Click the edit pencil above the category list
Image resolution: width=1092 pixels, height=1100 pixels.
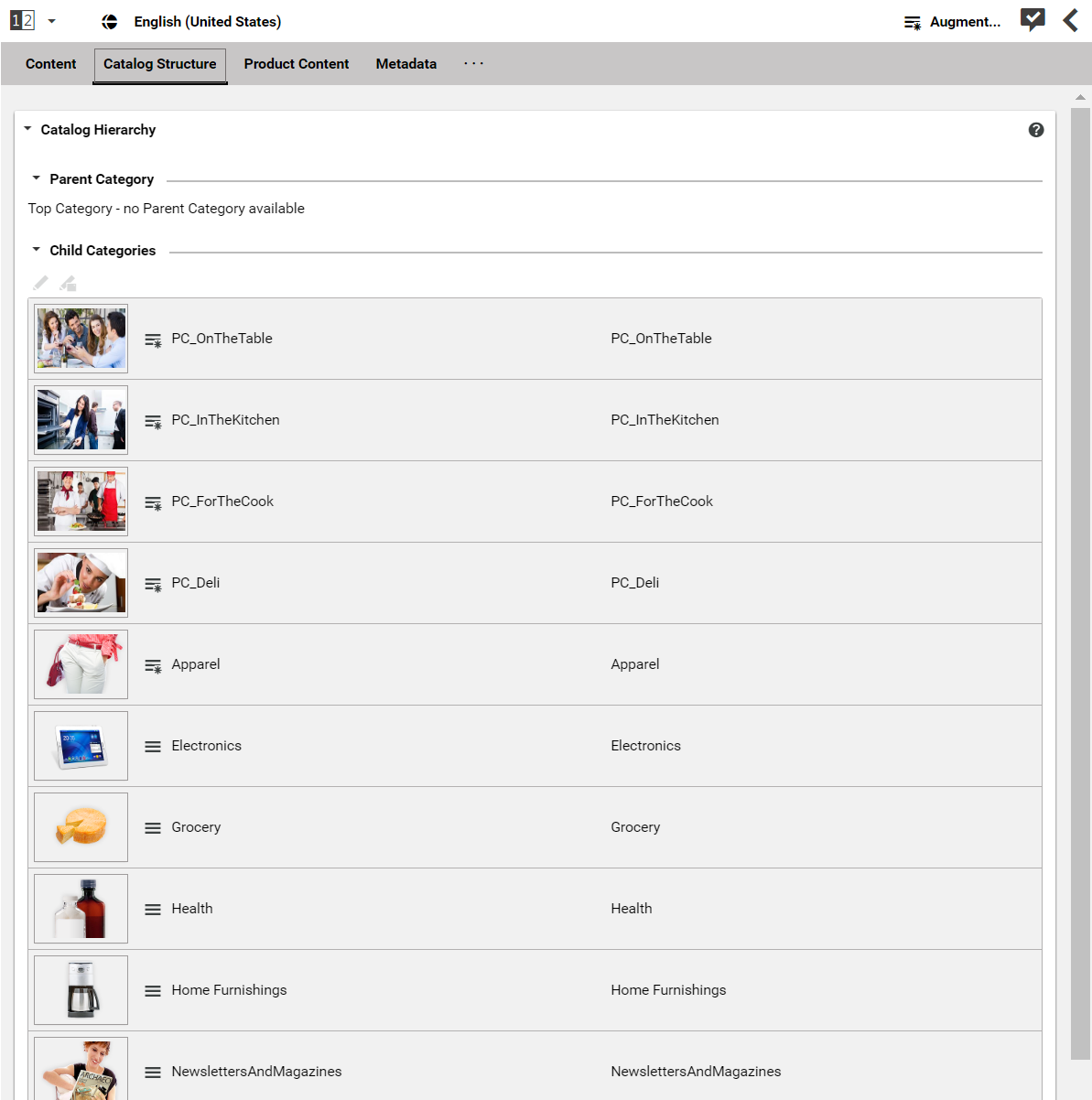tap(40, 283)
